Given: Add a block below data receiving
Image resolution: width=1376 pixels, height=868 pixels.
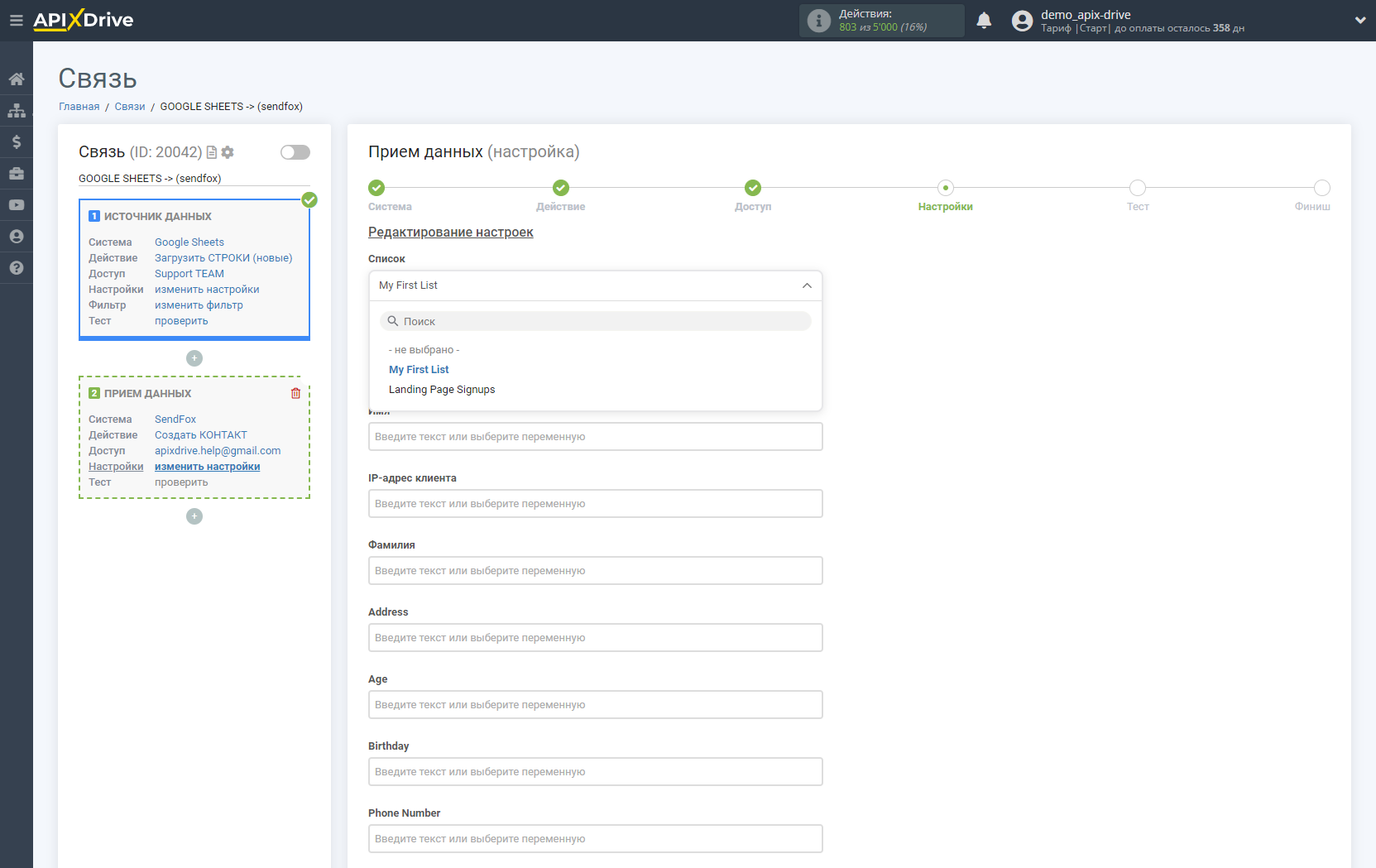Looking at the screenshot, I should [194, 516].
